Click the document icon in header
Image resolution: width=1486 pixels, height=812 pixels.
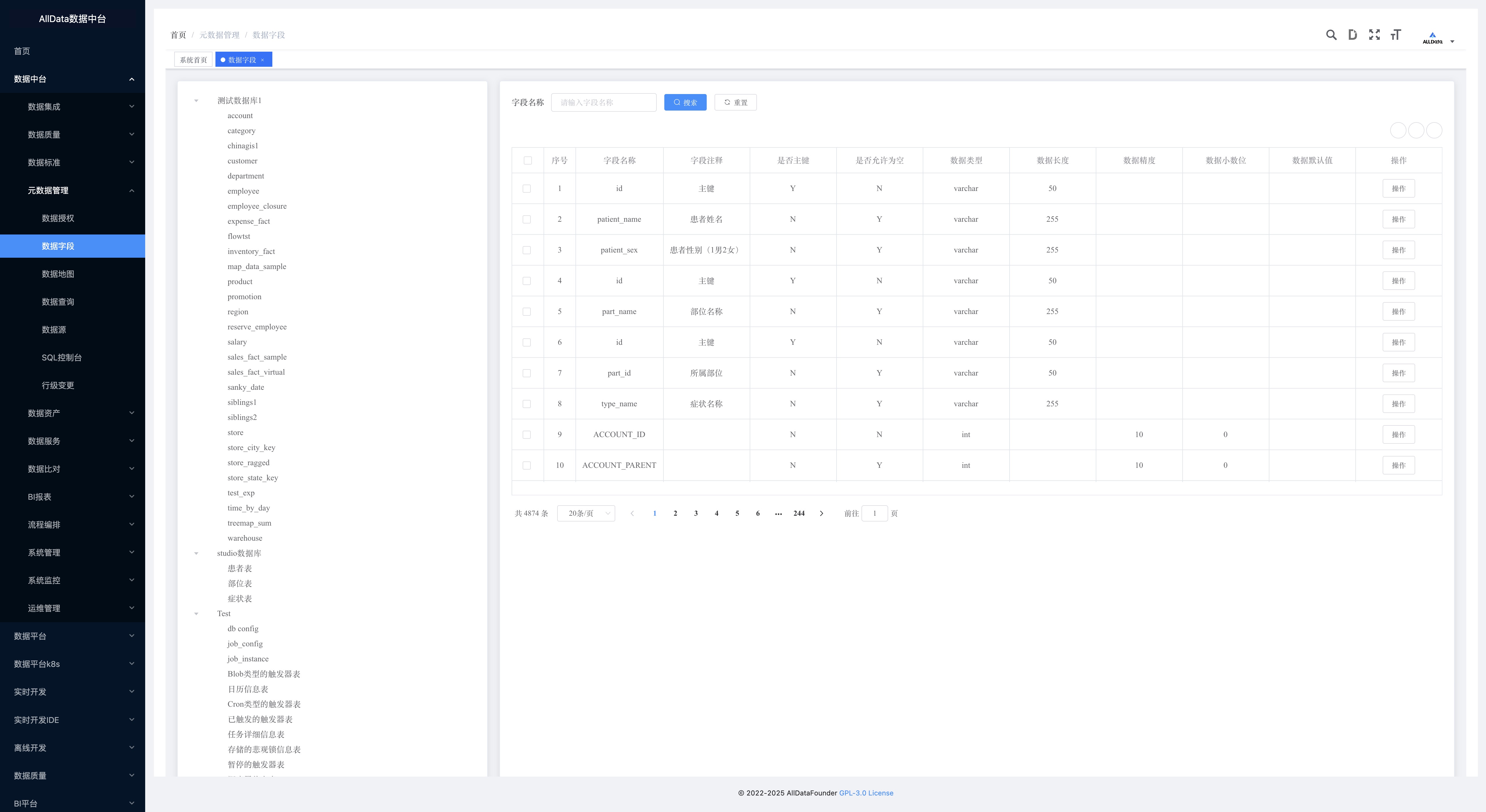click(1353, 35)
